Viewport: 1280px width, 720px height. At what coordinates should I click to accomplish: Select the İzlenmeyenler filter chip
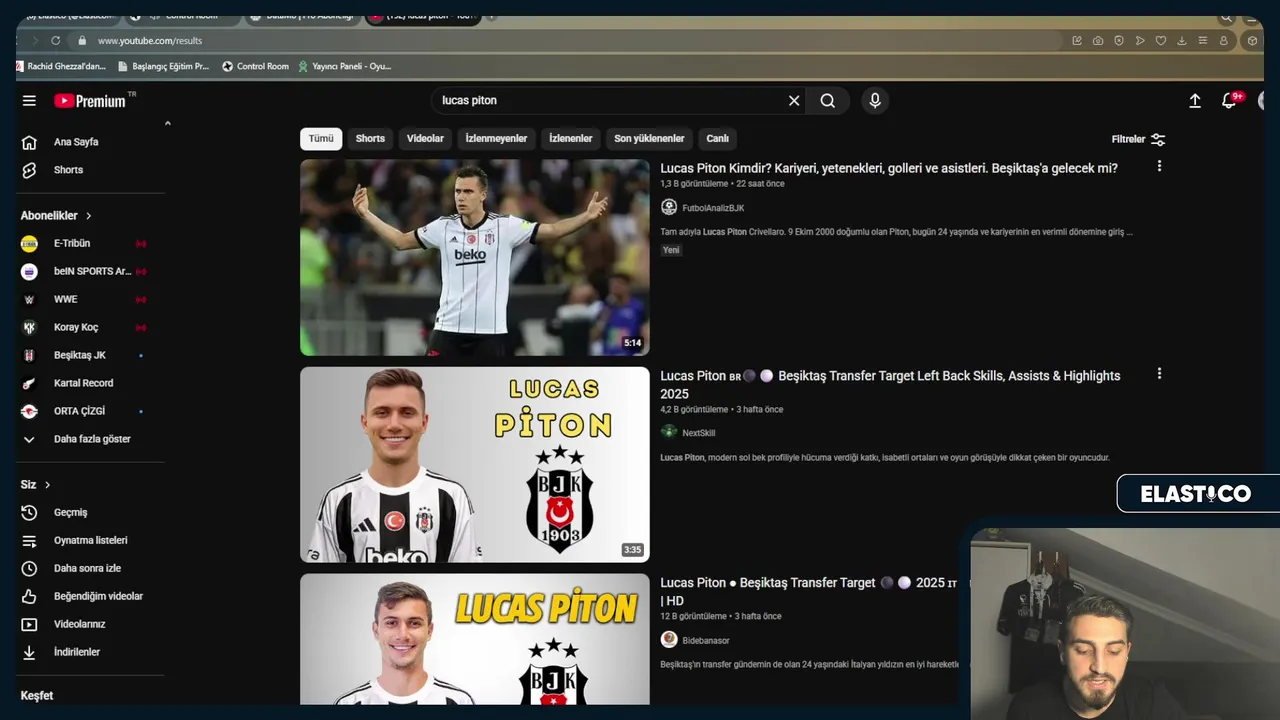click(x=496, y=139)
